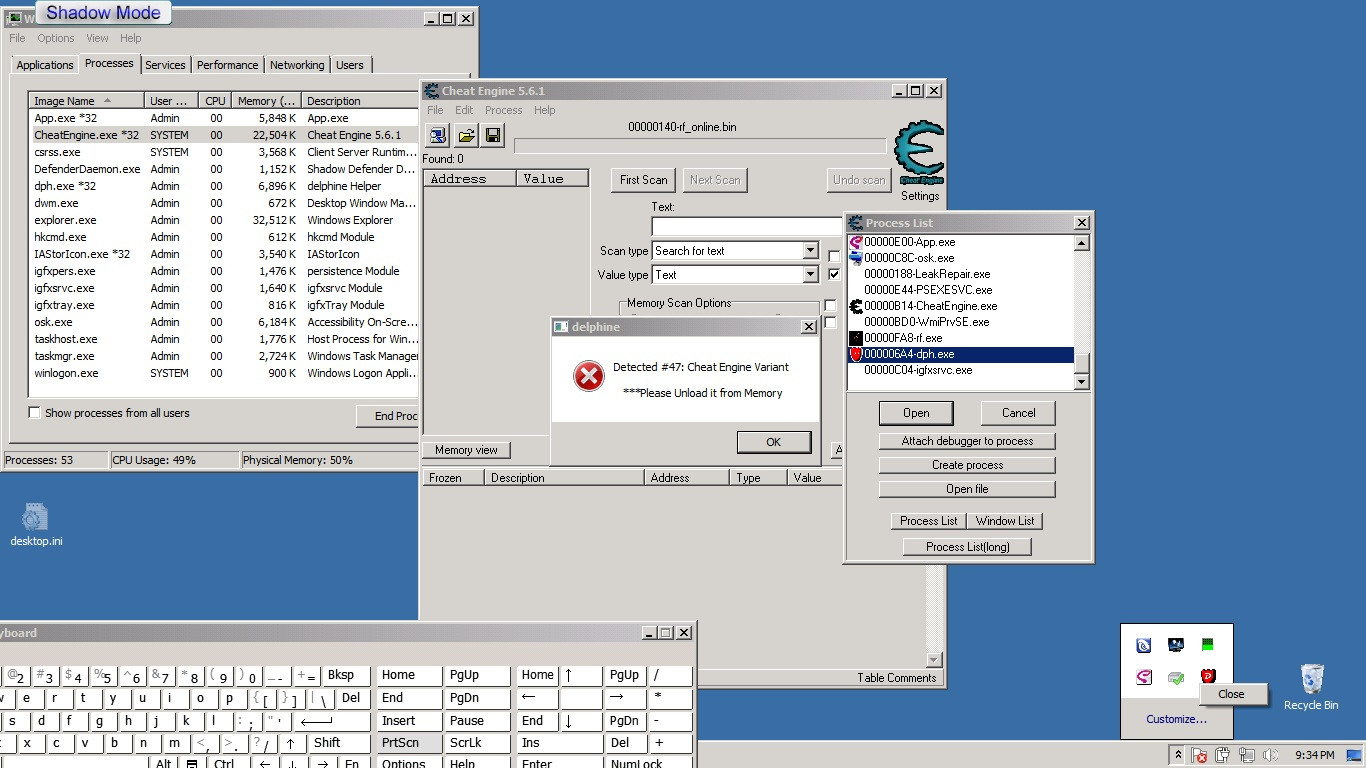Select 000006A4-dph.exe in Process List
Image resolution: width=1366 pixels, height=768 pixels.
pyautogui.click(x=960, y=354)
